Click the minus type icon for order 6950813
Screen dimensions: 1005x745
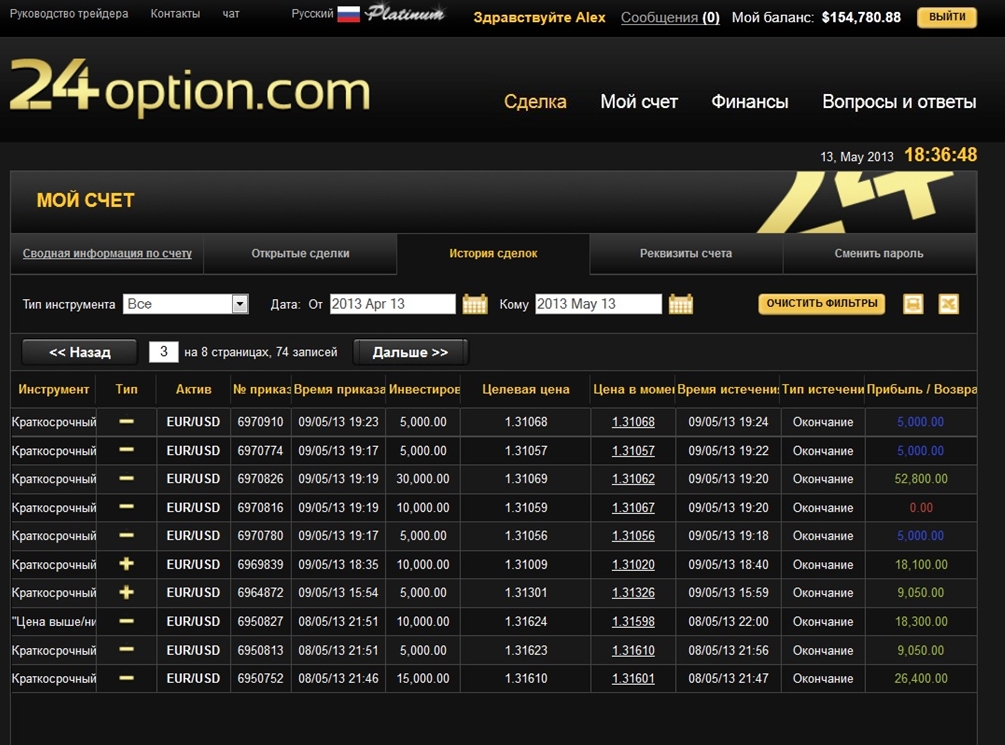[126, 649]
